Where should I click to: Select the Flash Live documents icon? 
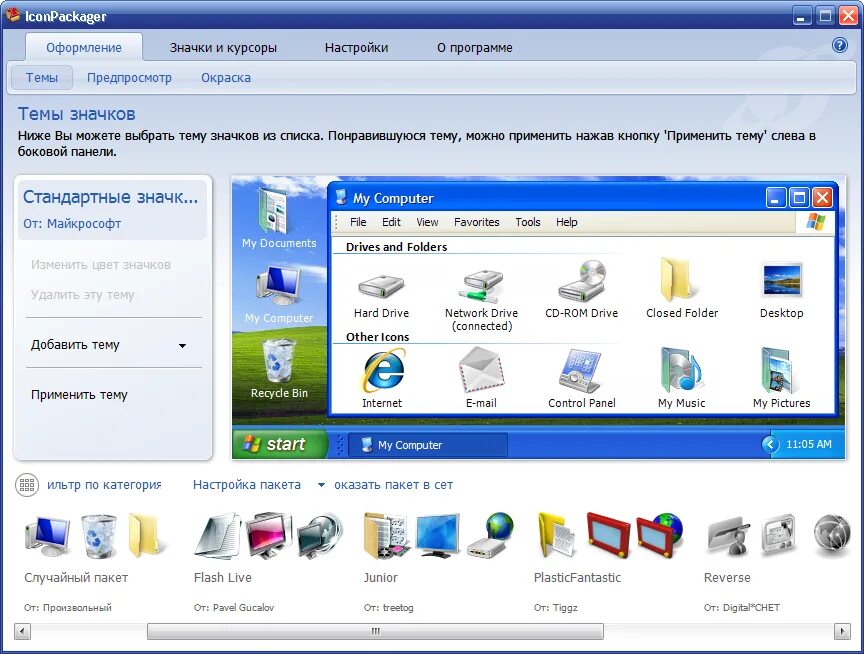click(217, 536)
